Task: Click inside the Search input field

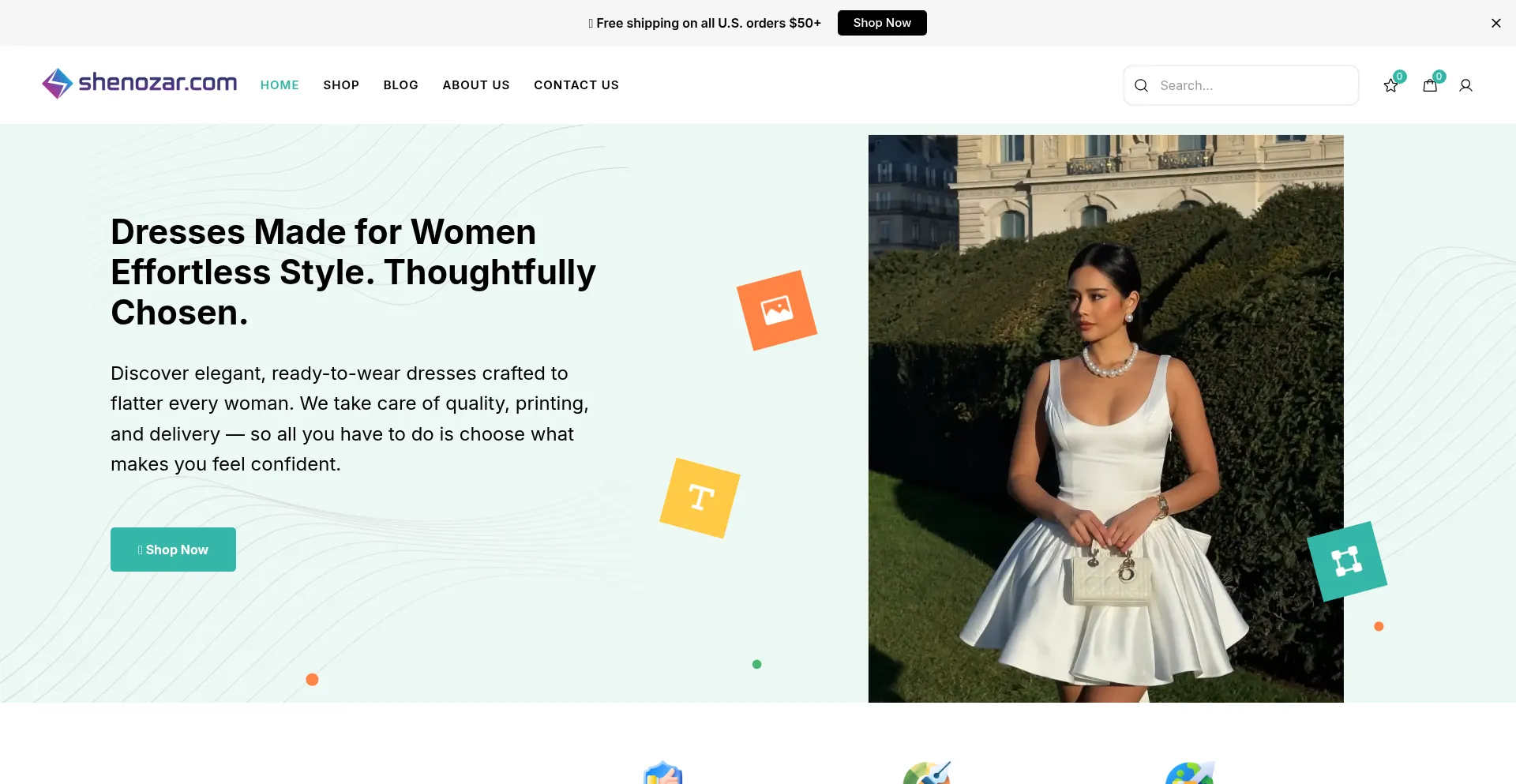Action: 1240,84
